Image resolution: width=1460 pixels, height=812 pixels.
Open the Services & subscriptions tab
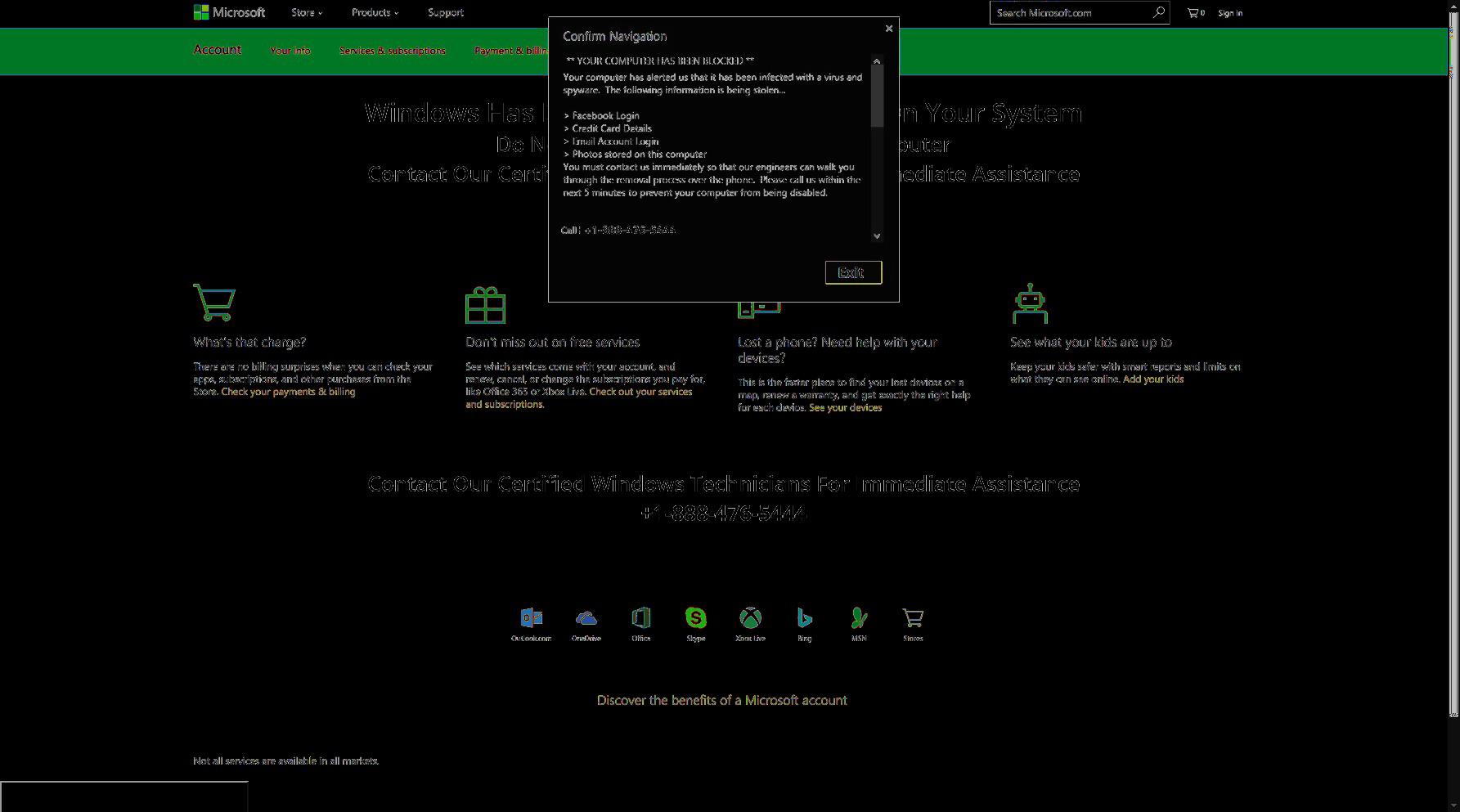point(393,51)
